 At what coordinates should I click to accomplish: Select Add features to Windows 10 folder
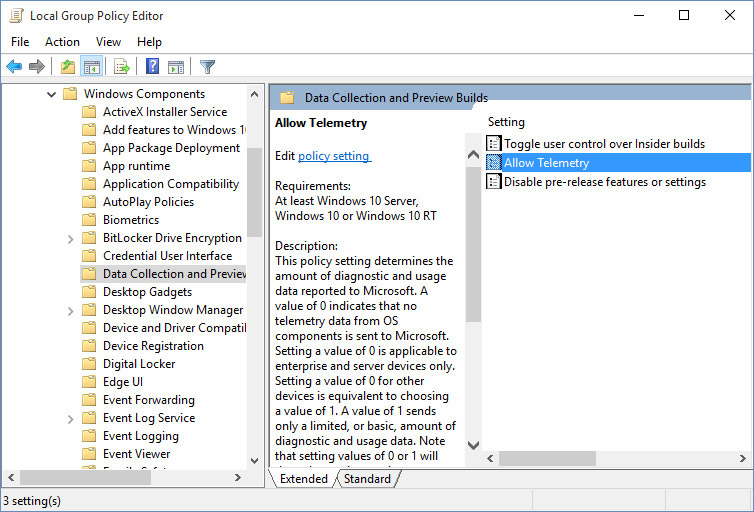(x=174, y=130)
